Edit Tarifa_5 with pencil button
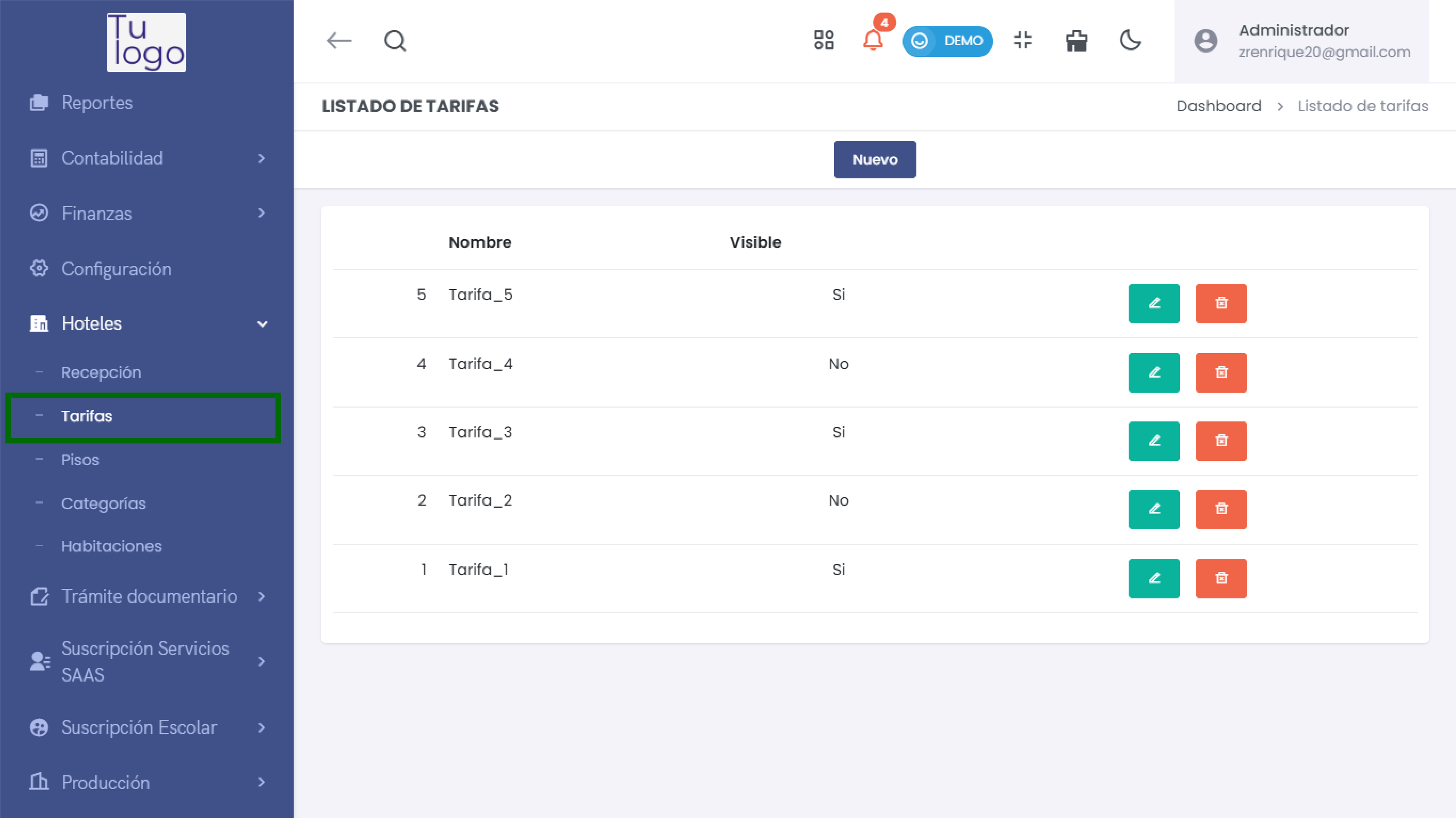The width and height of the screenshot is (1456, 818). 1153,303
